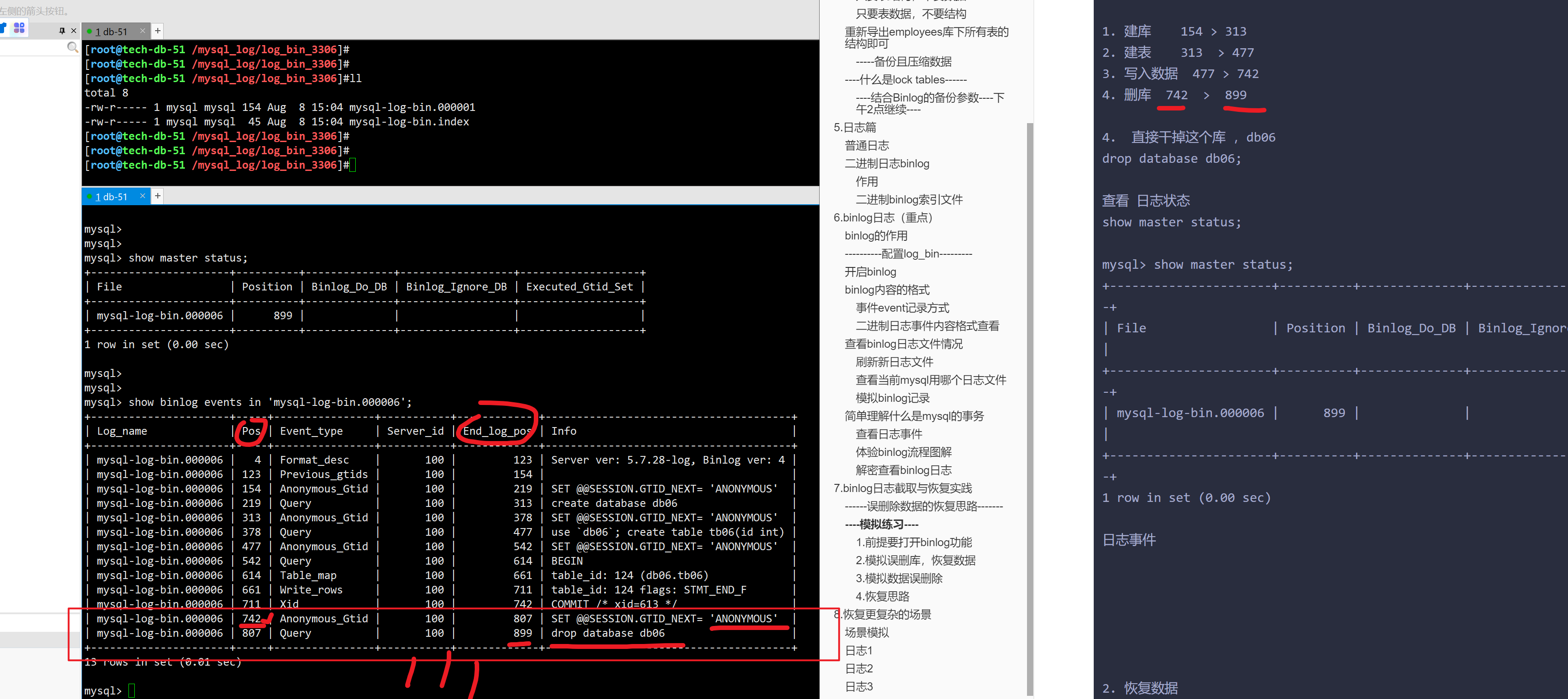Click the magnifier search icon
Viewport: 1568px width, 699px height.
pyautogui.click(x=73, y=47)
